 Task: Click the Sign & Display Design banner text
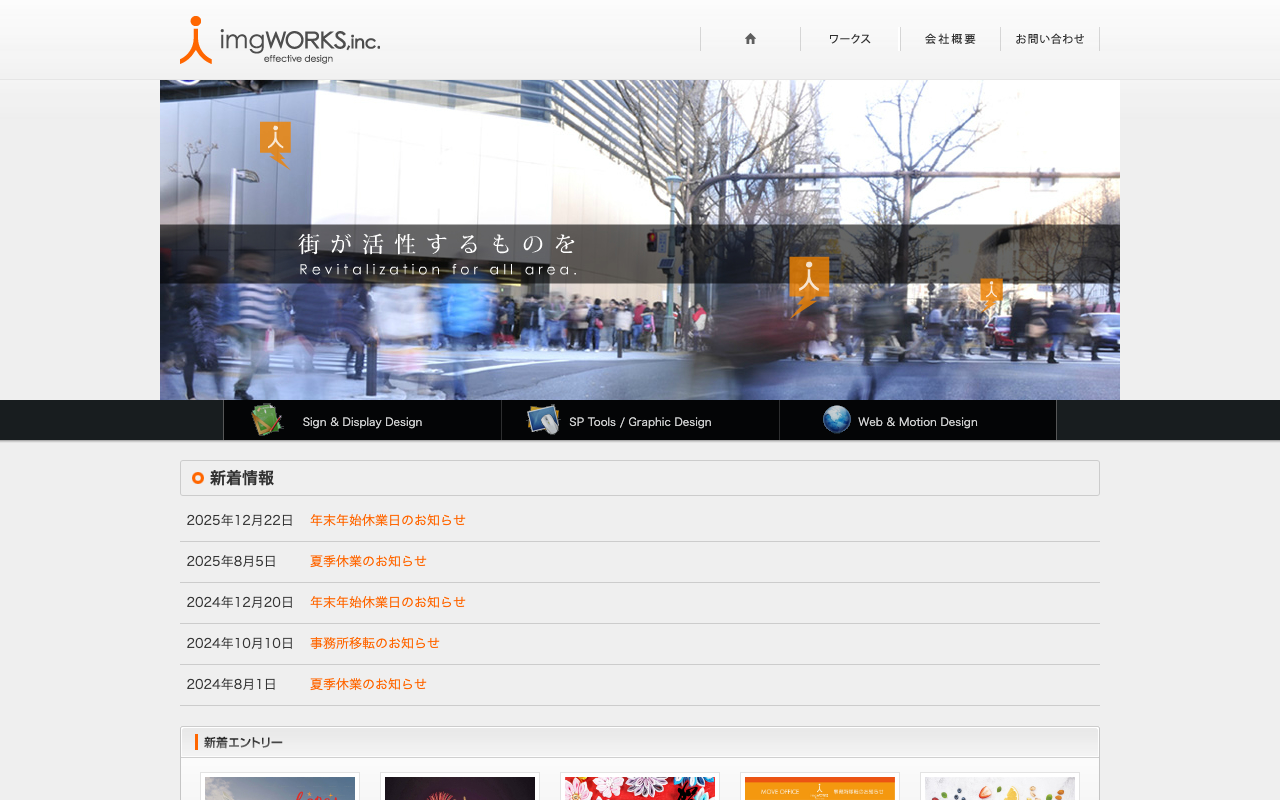point(362,422)
